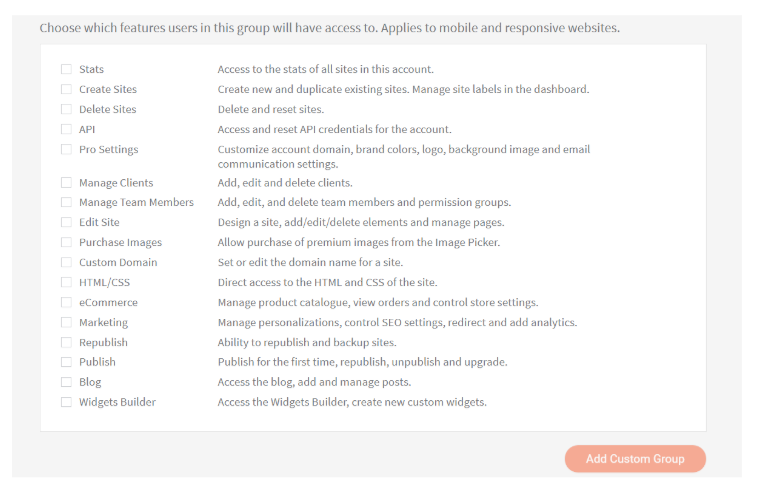Toggle the Marketing checkbox

tap(66, 322)
